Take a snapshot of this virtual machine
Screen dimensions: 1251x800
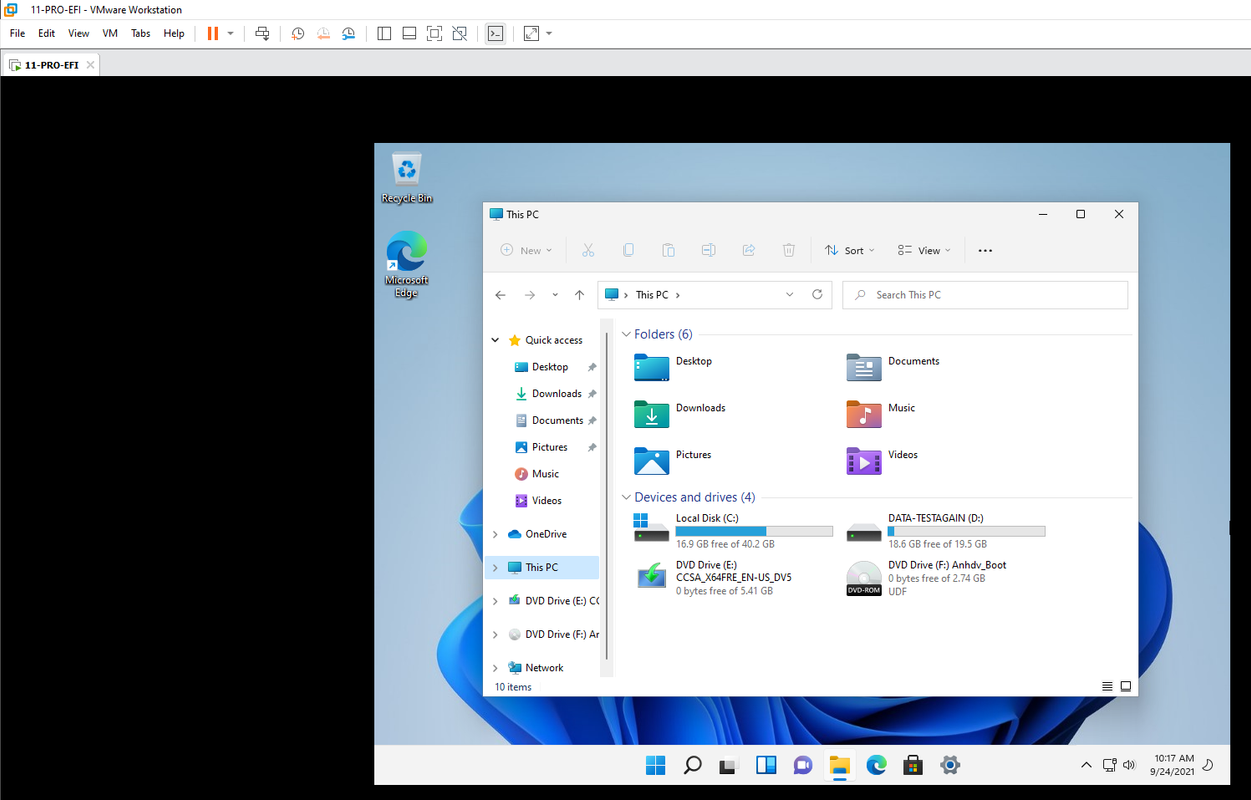pos(298,33)
